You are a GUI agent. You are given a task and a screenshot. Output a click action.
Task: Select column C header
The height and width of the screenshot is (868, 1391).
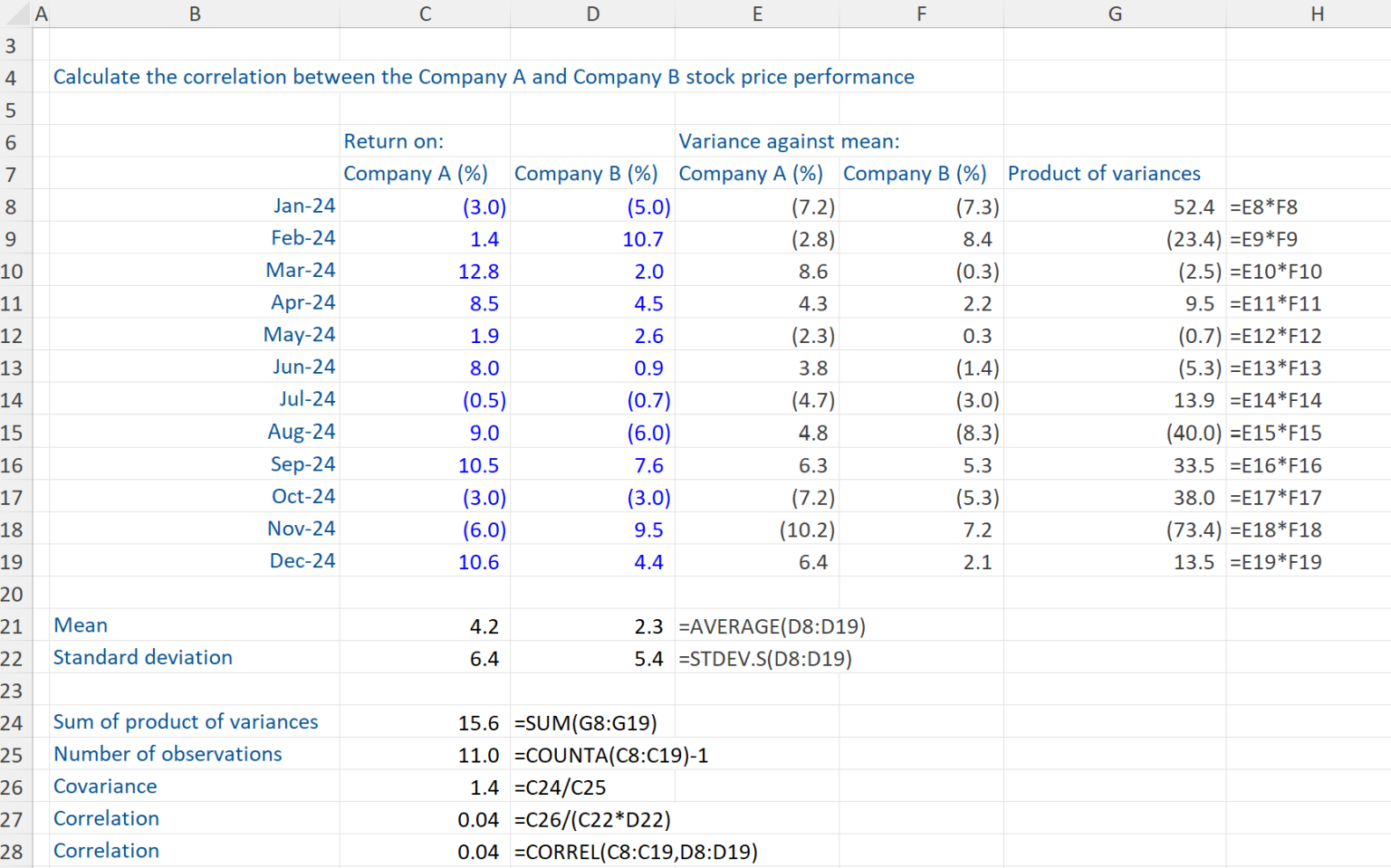coord(425,14)
